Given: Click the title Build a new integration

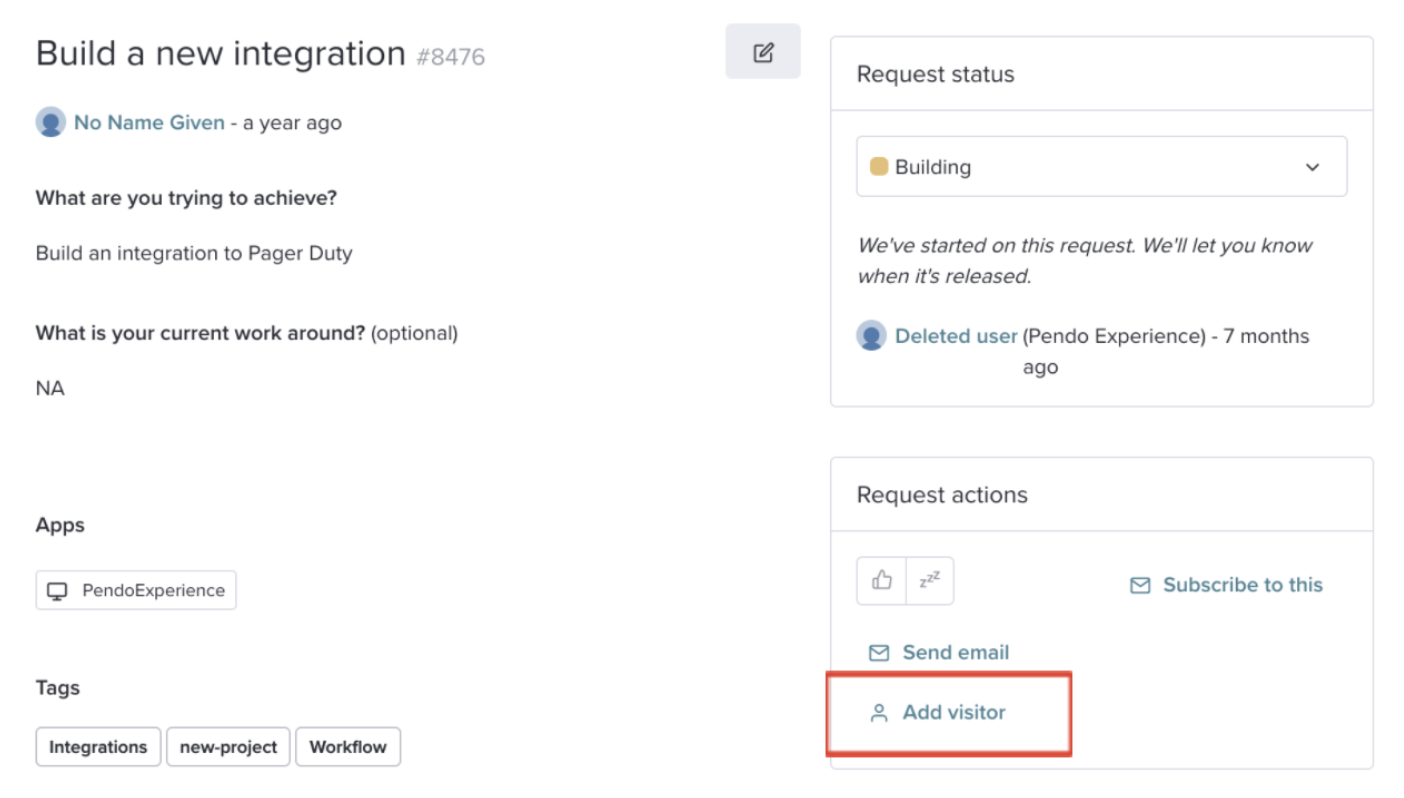Looking at the screenshot, I should [x=220, y=53].
